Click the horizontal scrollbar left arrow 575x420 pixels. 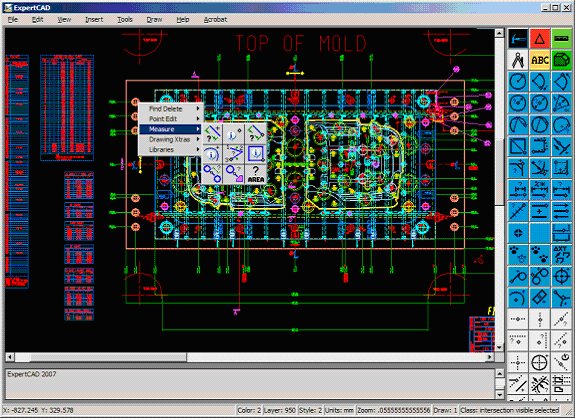[10, 357]
